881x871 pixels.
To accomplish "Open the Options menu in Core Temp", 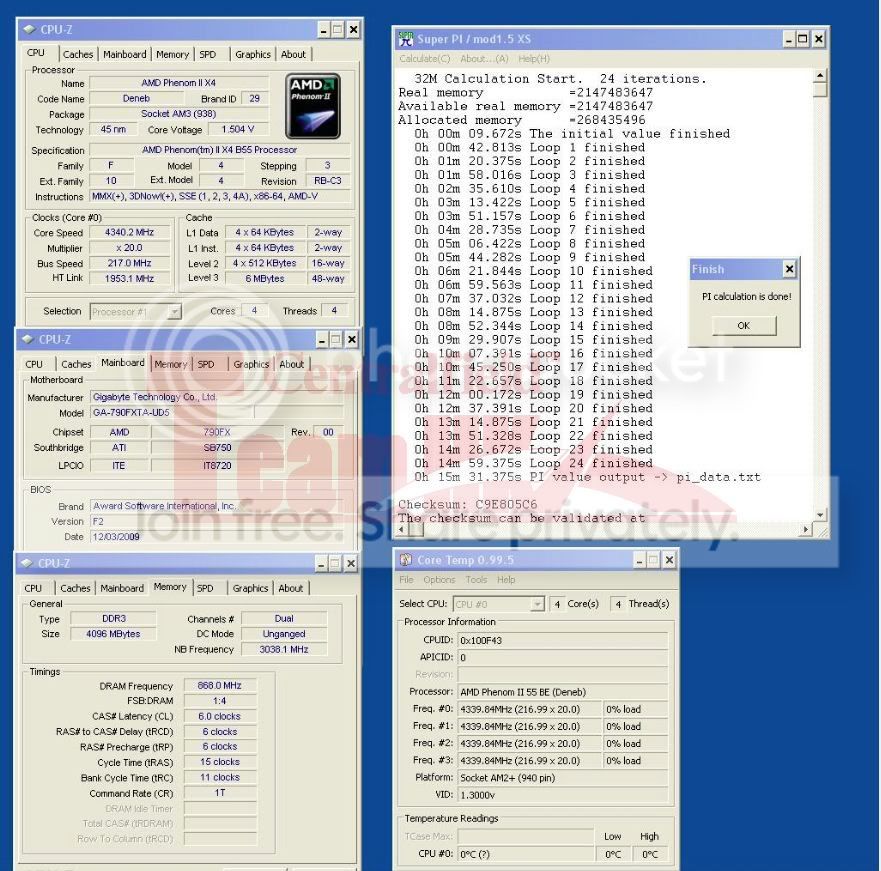I will [439, 580].
